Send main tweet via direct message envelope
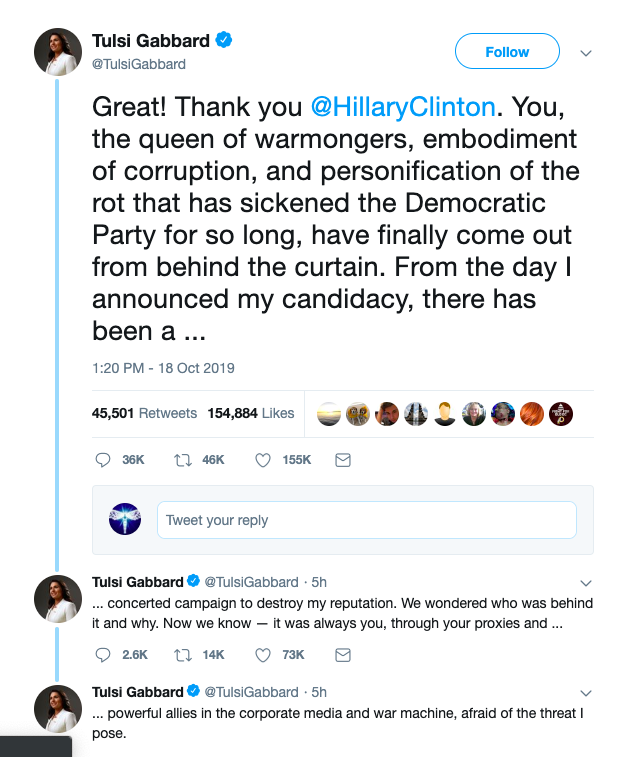Viewport: 631px width, 757px height. point(343,460)
